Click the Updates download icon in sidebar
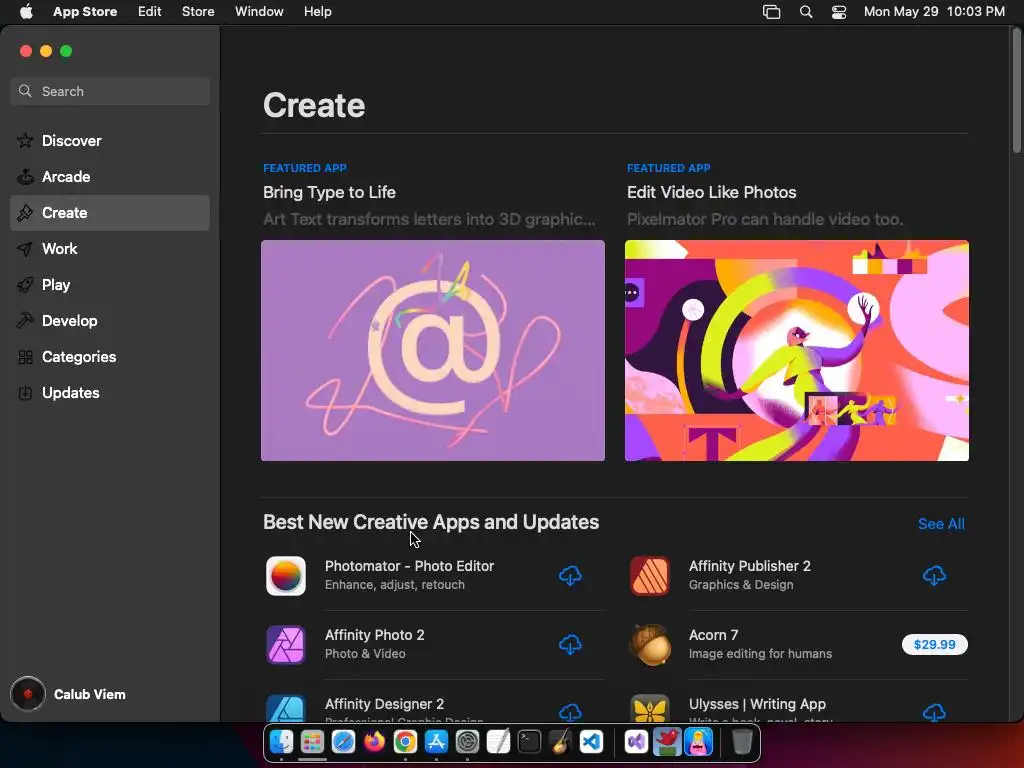 25,392
